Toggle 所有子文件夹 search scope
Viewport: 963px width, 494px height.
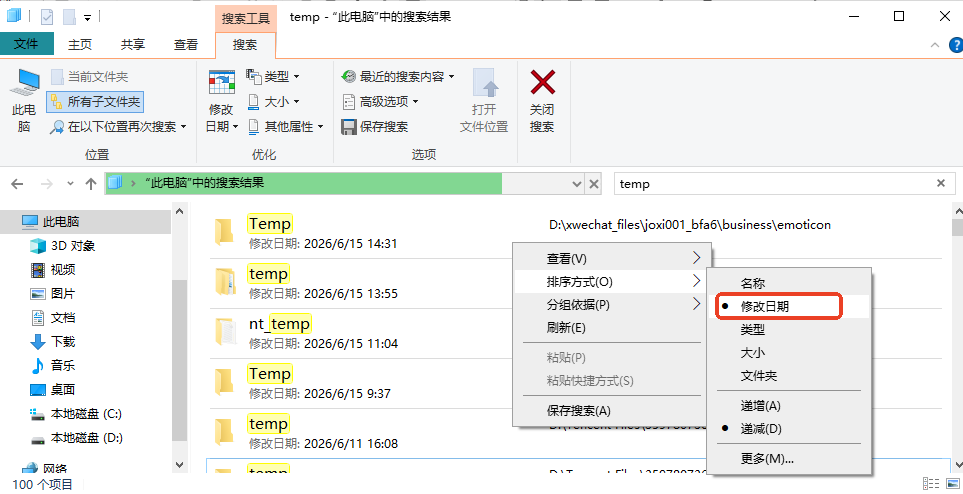(95, 101)
